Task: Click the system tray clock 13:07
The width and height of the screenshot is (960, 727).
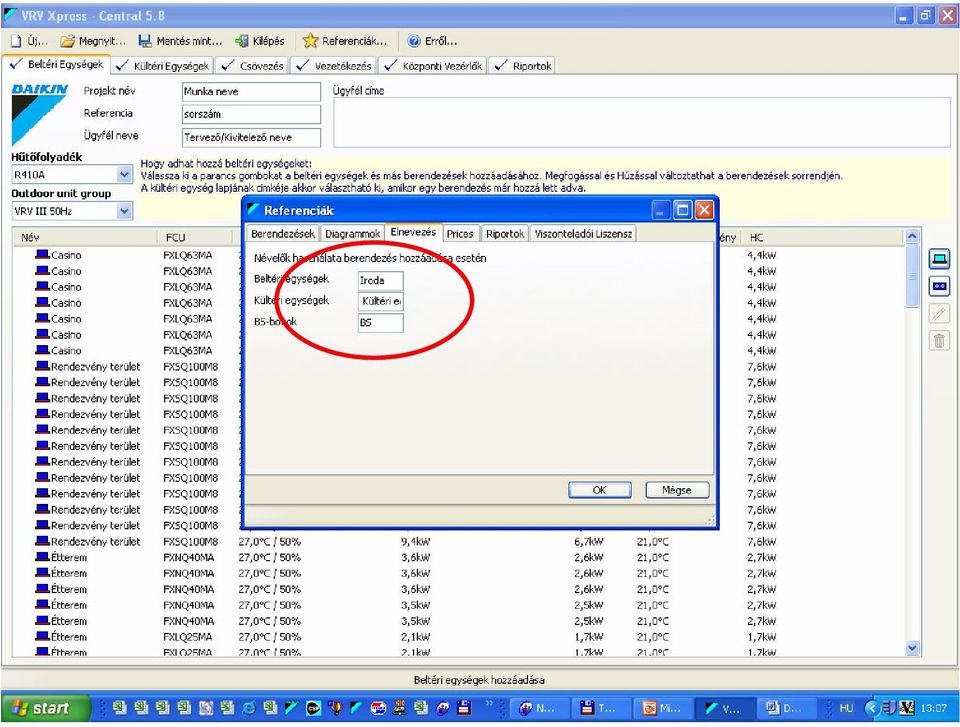Action: (933, 709)
